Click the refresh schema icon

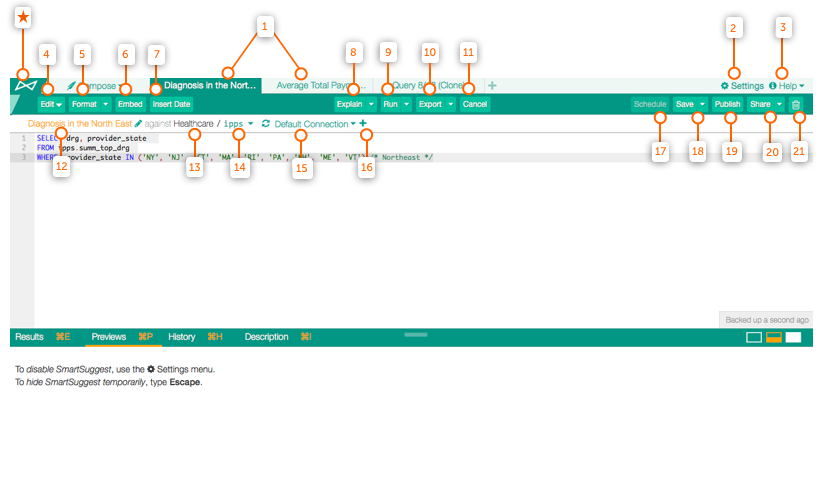[x=265, y=124]
